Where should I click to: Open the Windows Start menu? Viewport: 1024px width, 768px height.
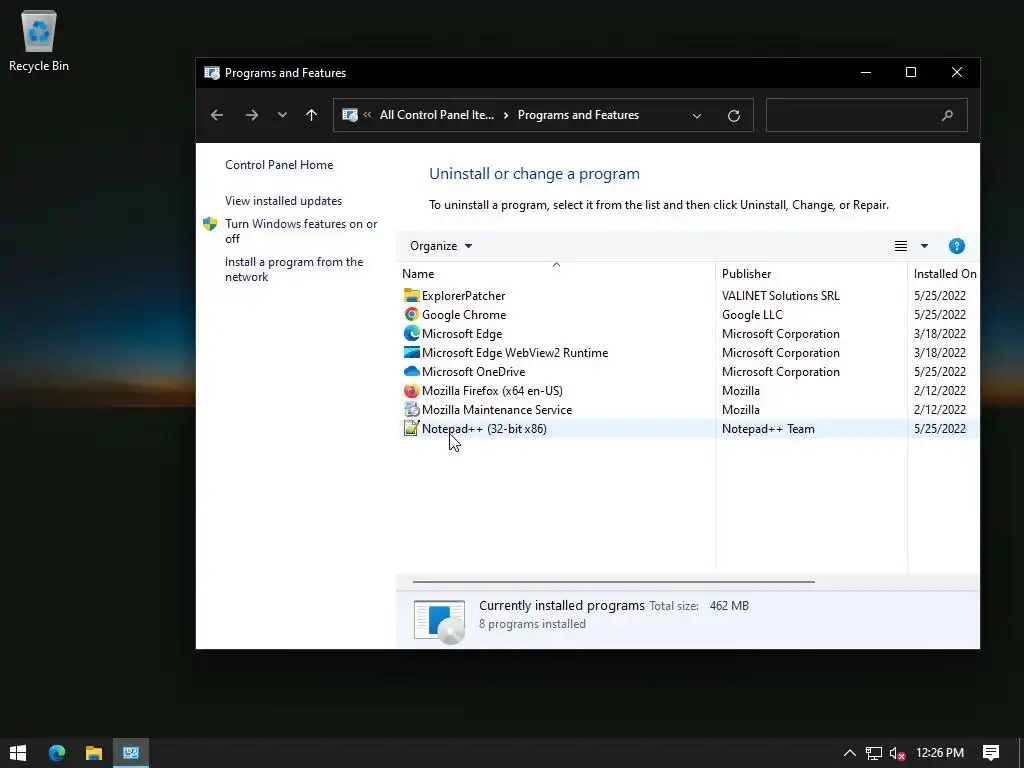tap(18, 753)
